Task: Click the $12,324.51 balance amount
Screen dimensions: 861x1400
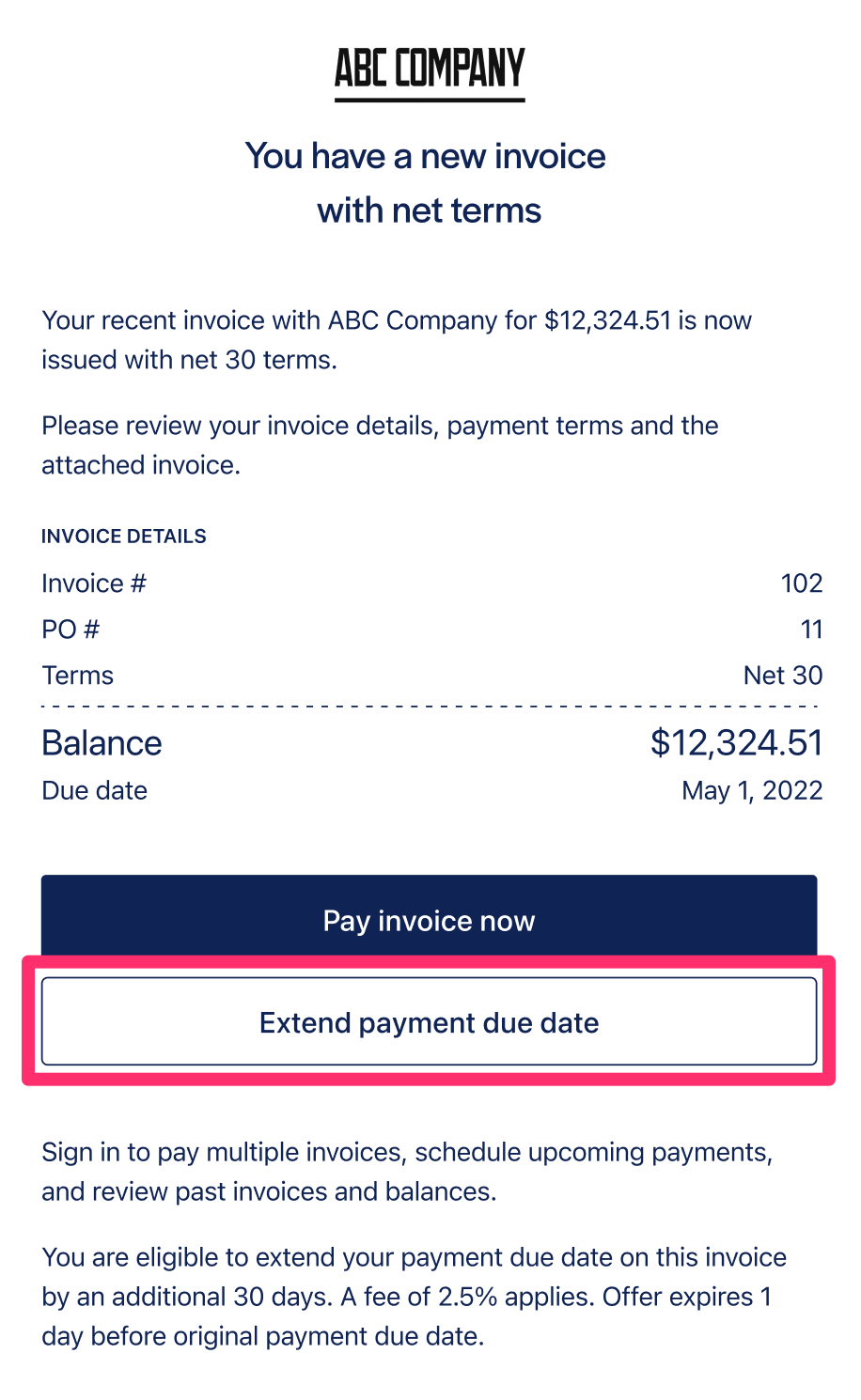Action: (736, 743)
